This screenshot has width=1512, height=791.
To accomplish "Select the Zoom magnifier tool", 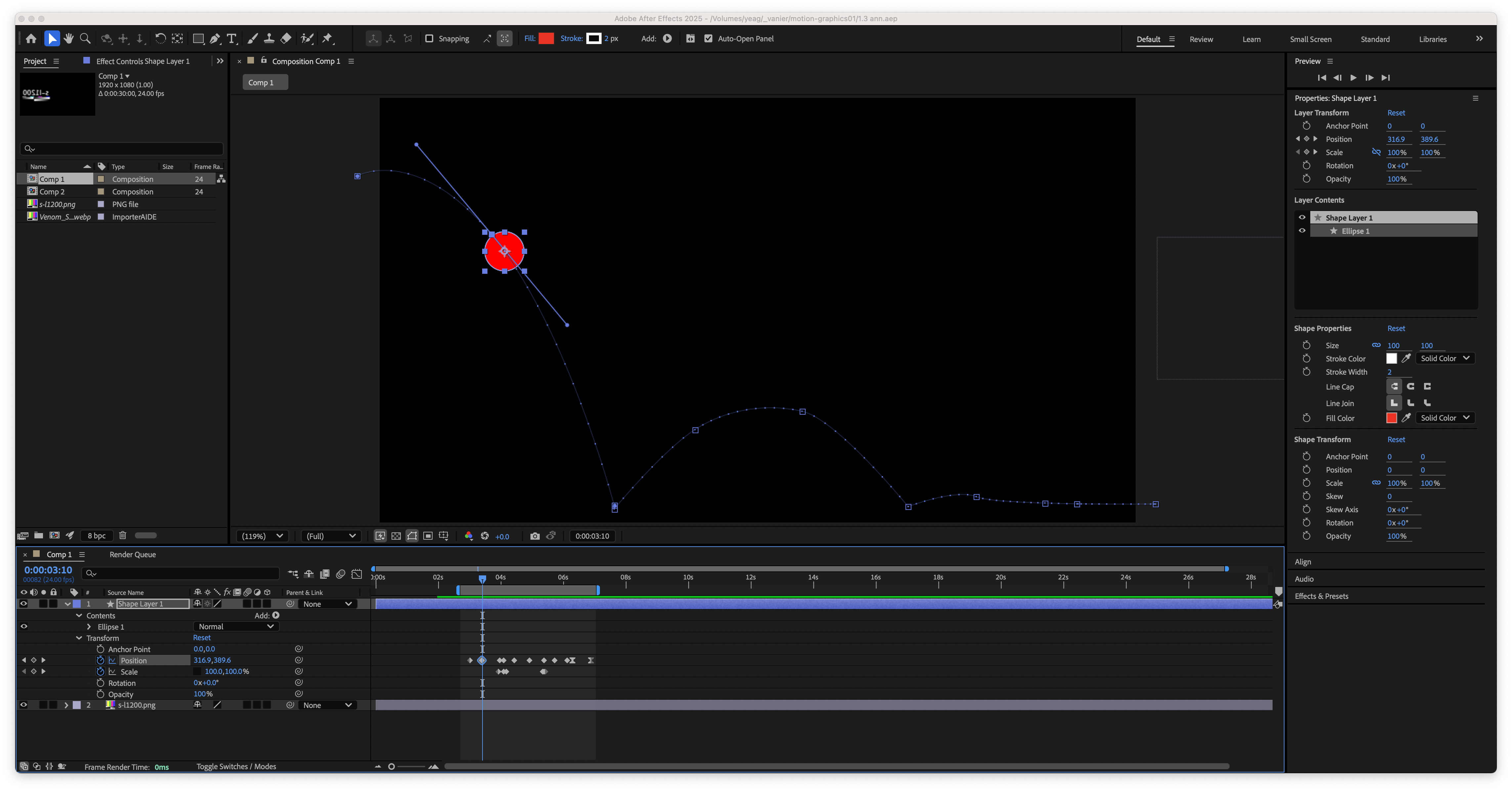I will click(85, 39).
